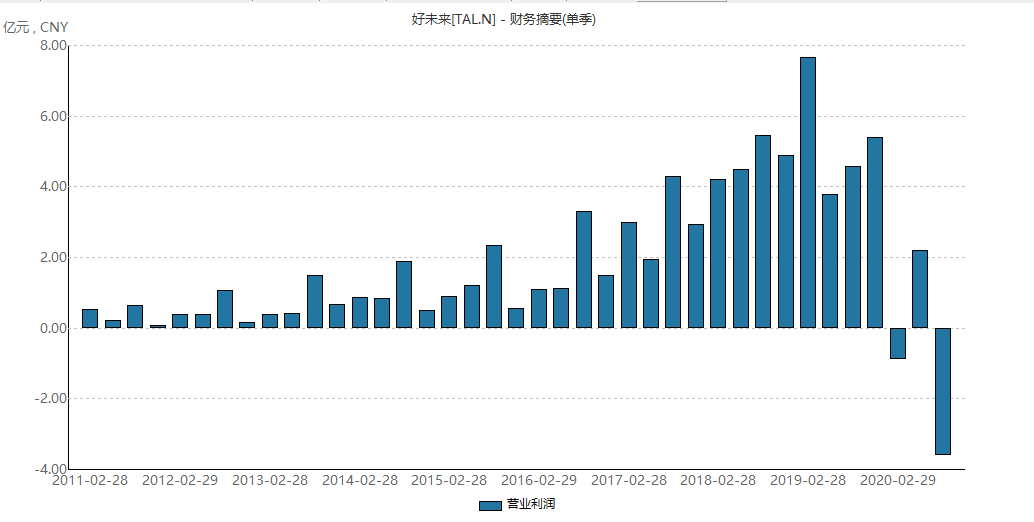Viewport: 1034px width, 522px height.
Task: Click the 6.00 y-axis label
Action: tap(54, 116)
